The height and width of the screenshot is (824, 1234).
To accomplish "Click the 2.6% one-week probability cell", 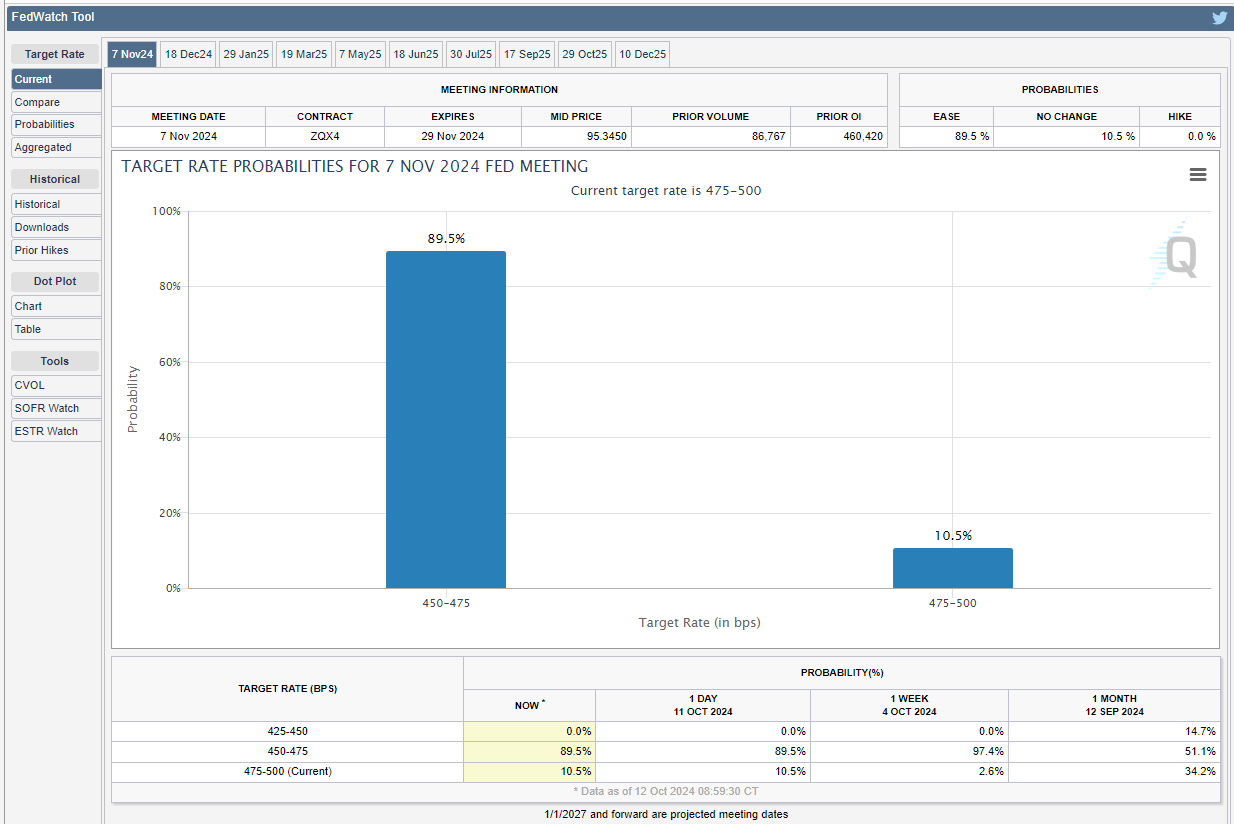I will (x=909, y=771).
